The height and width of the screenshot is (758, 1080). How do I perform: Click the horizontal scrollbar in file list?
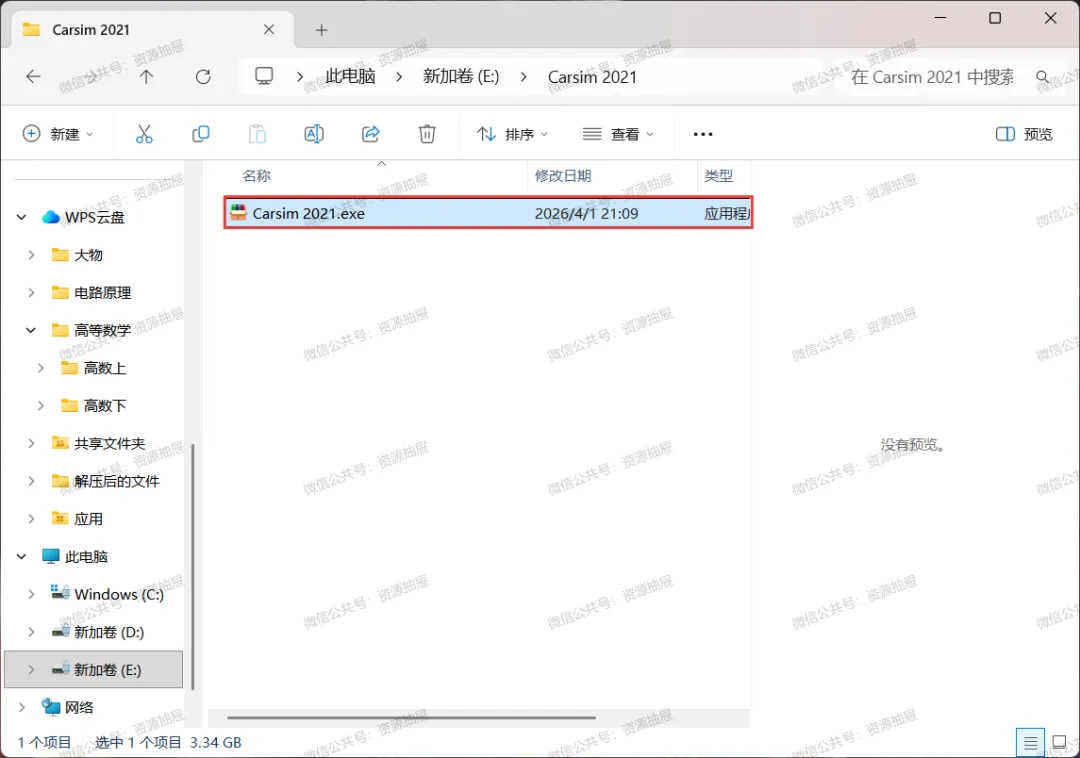pyautogui.click(x=411, y=717)
